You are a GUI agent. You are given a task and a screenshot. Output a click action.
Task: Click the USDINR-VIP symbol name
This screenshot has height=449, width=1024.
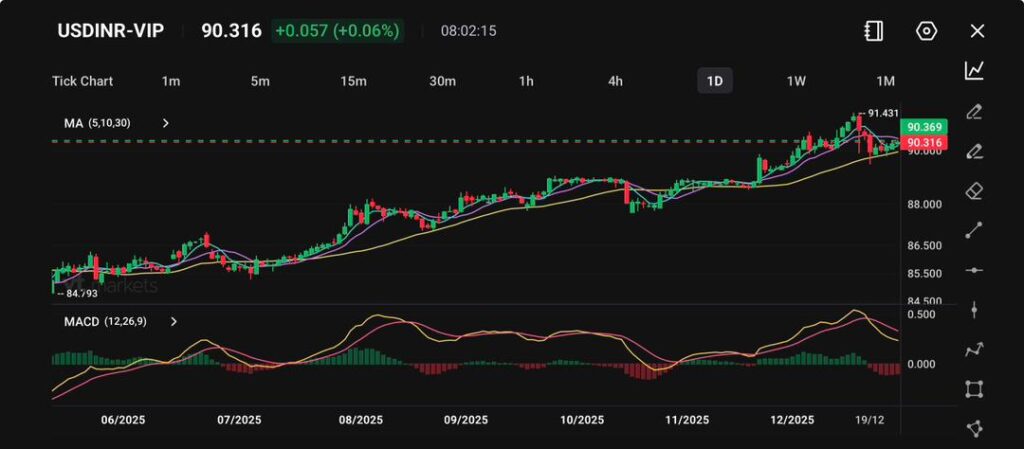tap(112, 31)
